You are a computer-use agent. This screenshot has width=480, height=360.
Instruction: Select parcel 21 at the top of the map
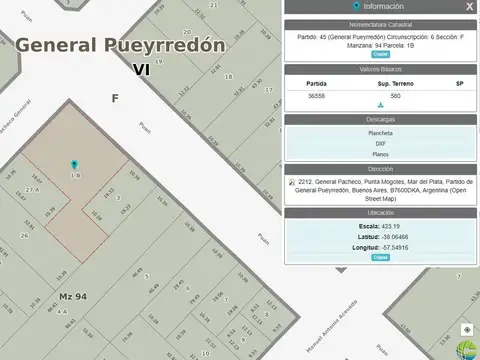pyautogui.click(x=214, y=5)
